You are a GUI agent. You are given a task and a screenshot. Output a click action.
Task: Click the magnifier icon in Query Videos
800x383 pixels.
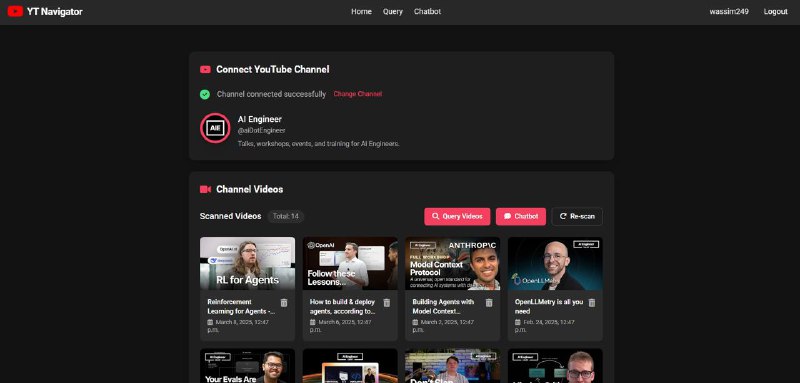(x=436, y=216)
